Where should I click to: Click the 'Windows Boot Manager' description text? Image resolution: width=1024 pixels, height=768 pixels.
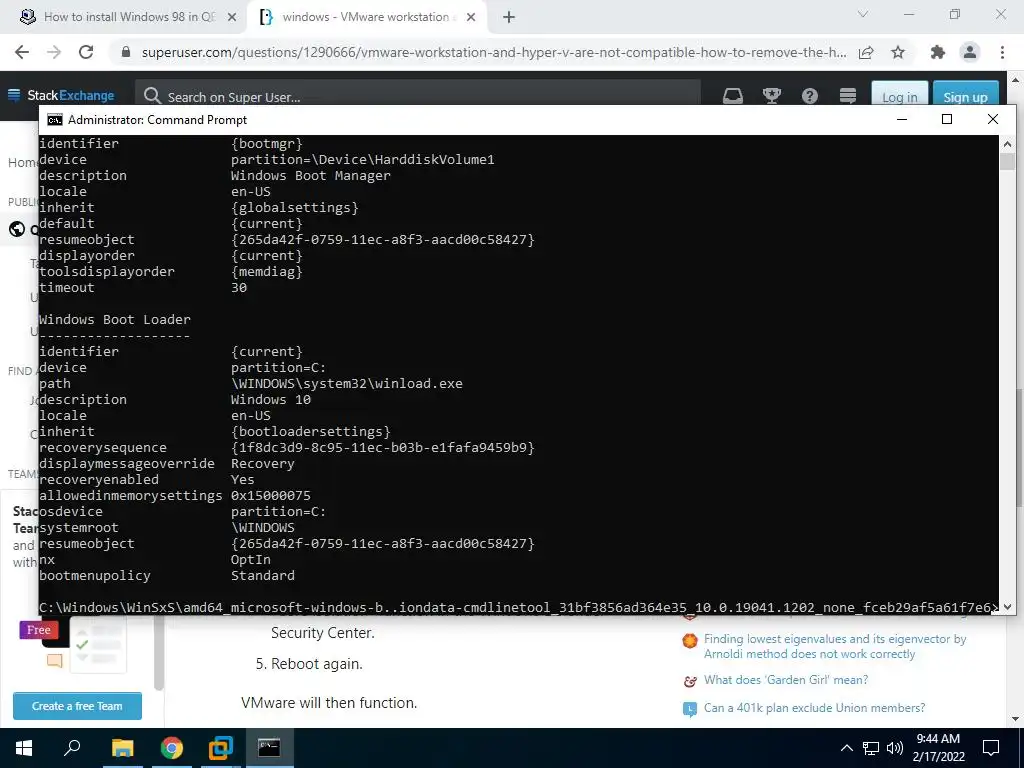311,176
